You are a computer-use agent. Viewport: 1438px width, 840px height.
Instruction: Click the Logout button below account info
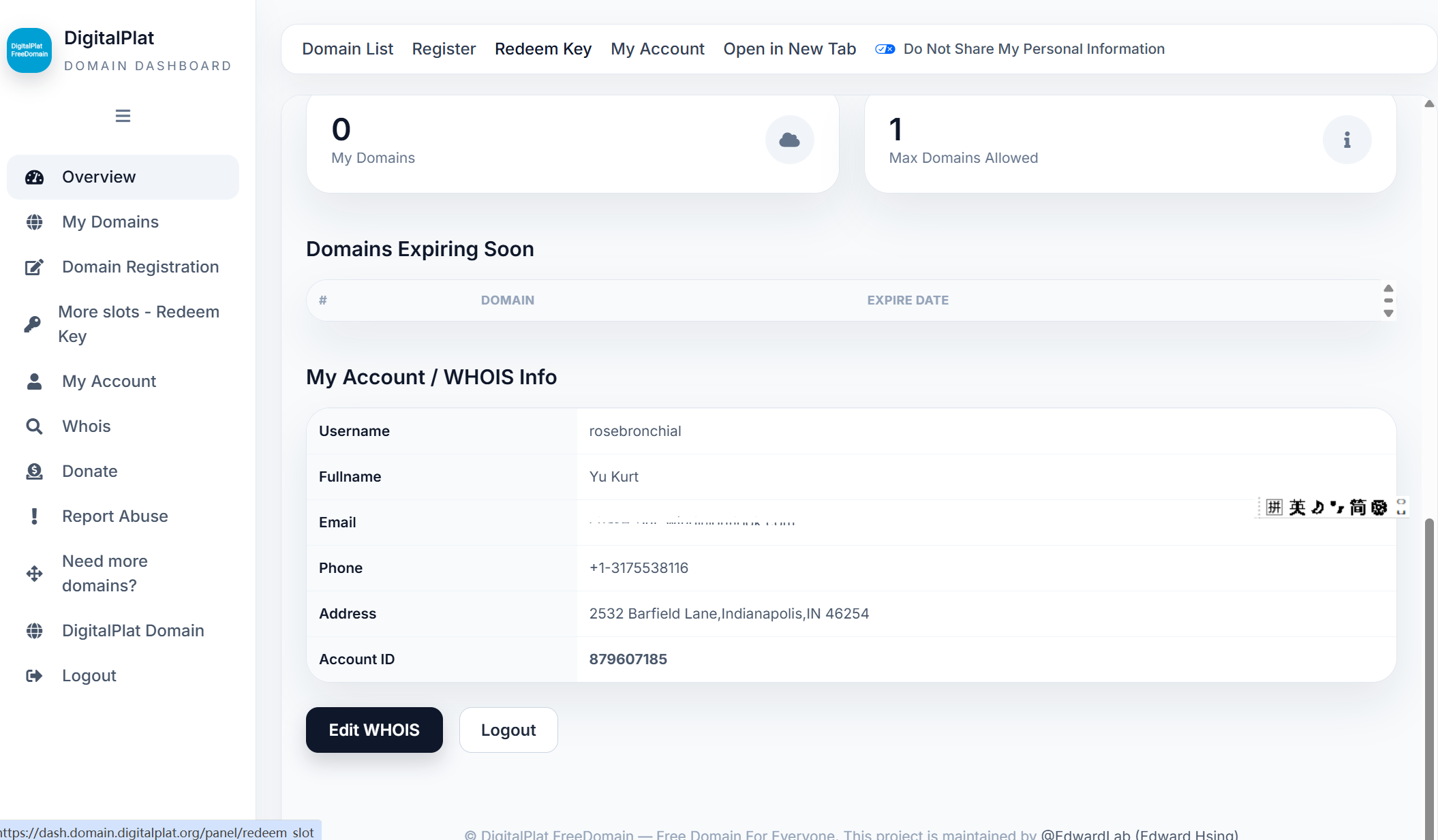point(508,730)
